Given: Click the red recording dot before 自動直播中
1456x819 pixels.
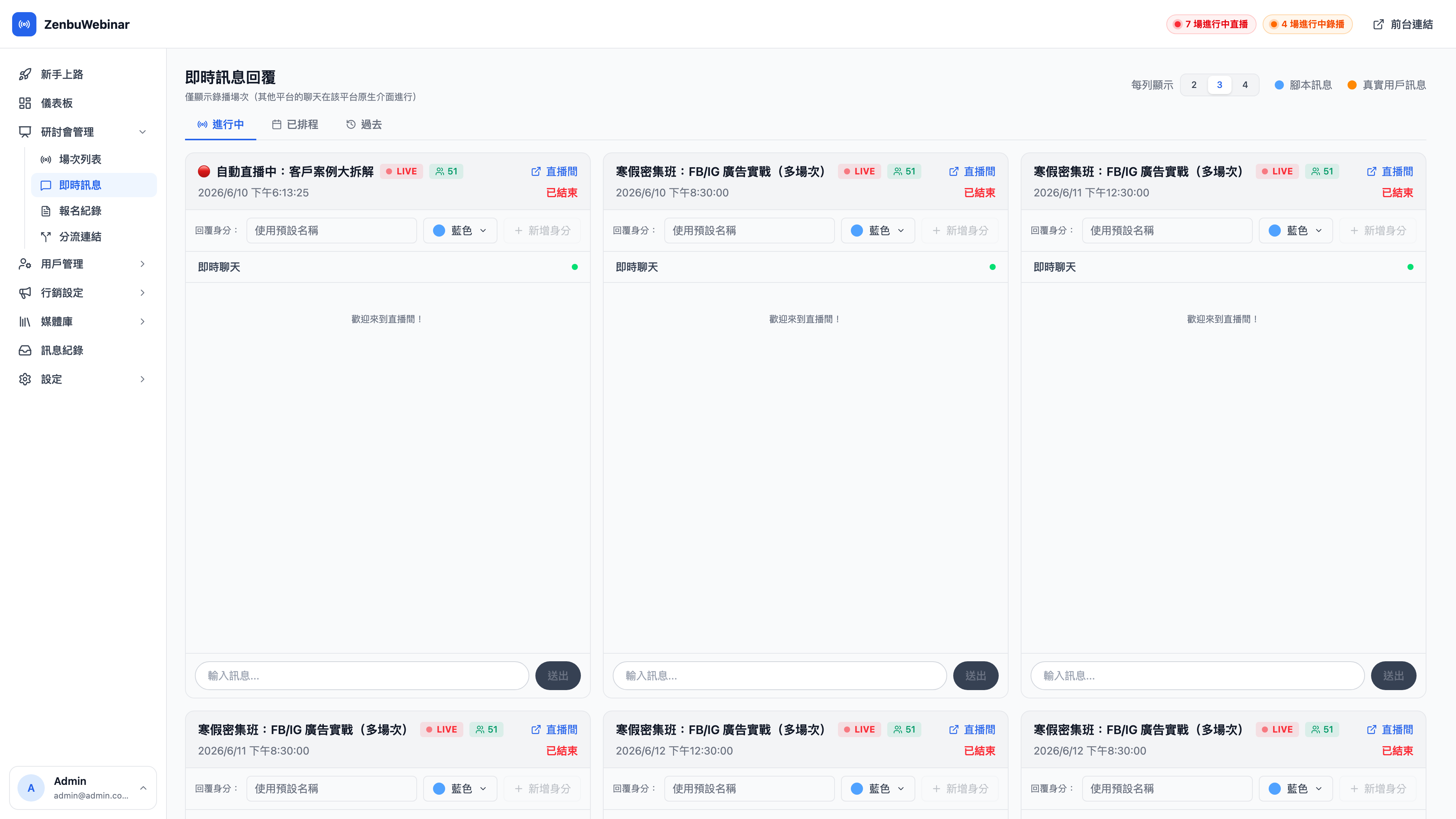Looking at the screenshot, I should [204, 171].
